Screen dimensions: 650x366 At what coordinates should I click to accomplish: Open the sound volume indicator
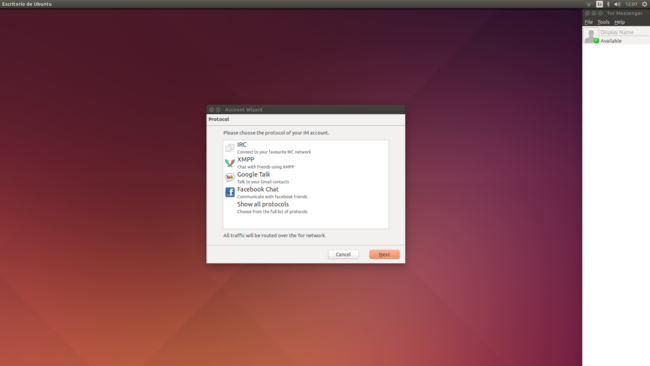[x=617, y=4]
